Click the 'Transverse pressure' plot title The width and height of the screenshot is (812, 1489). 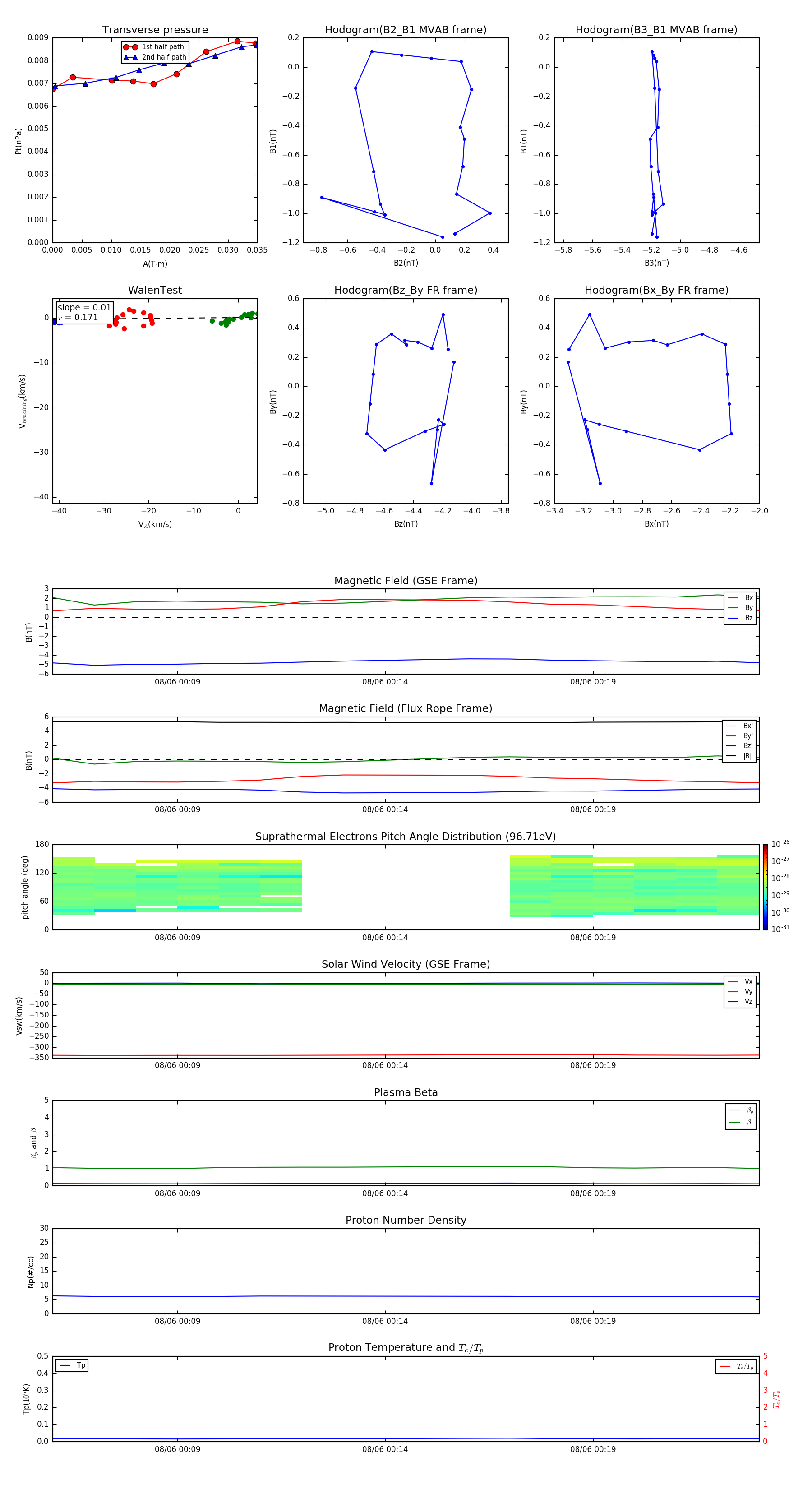[x=155, y=30]
